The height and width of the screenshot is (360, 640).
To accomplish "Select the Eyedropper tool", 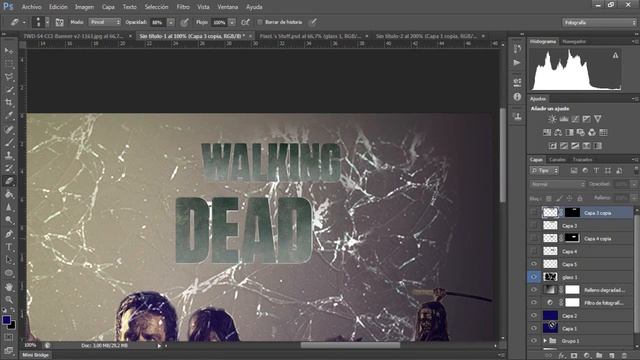I will [9, 116].
